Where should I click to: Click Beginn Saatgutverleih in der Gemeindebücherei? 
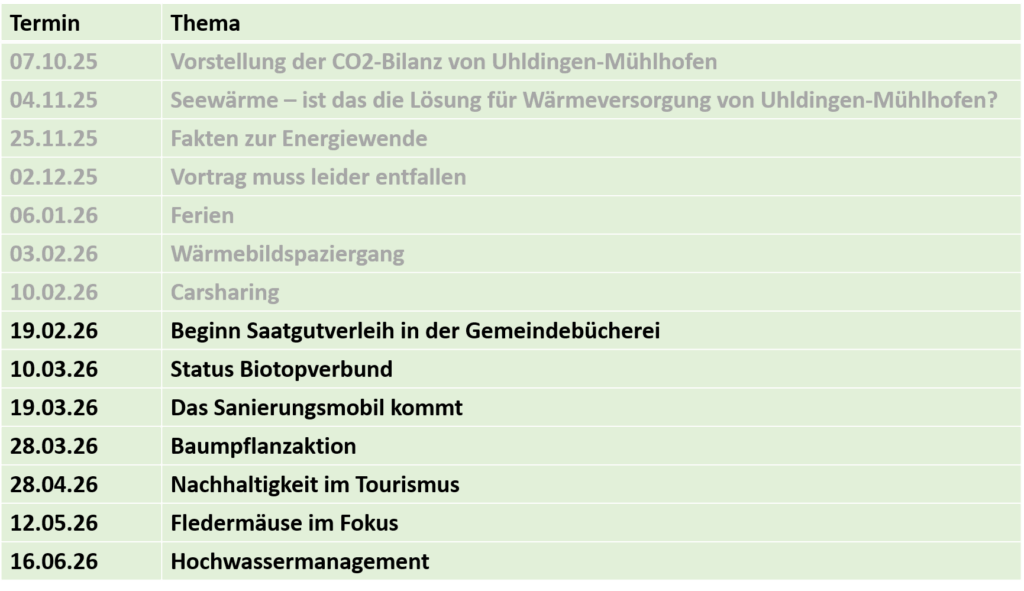pyautogui.click(x=415, y=331)
